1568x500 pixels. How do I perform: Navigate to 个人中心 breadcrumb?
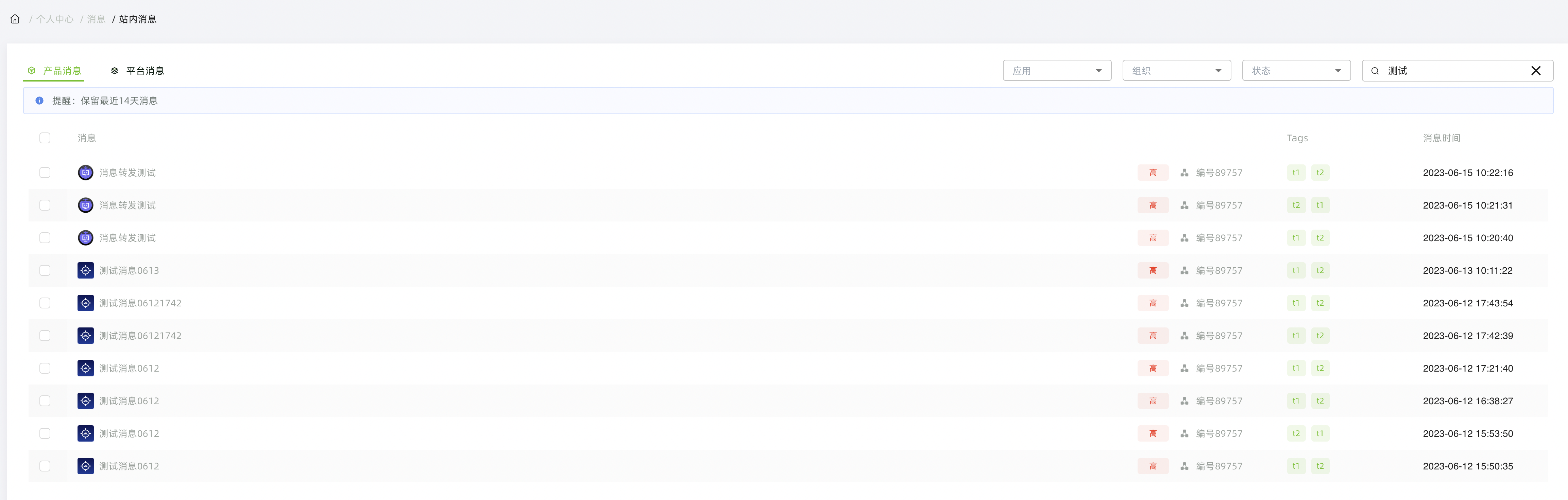click(55, 19)
